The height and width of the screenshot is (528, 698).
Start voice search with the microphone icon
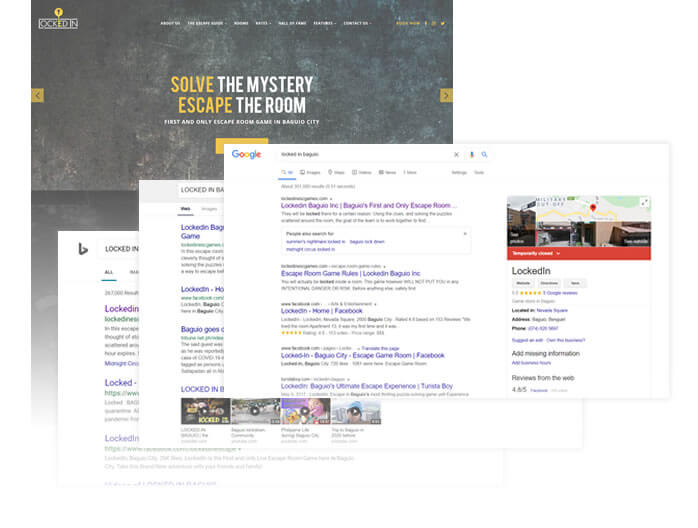(471, 154)
